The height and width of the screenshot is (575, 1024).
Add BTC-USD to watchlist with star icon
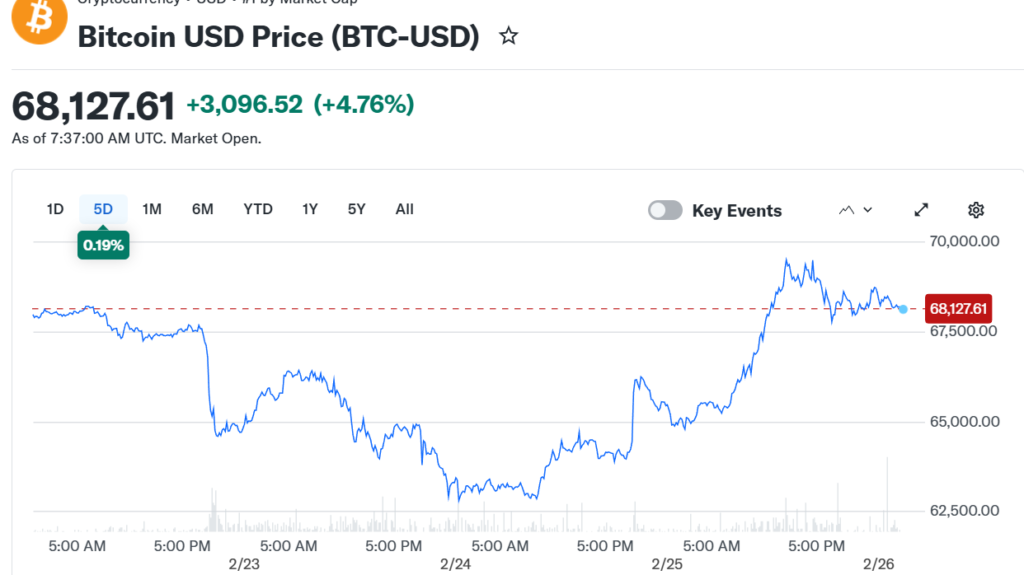point(509,37)
